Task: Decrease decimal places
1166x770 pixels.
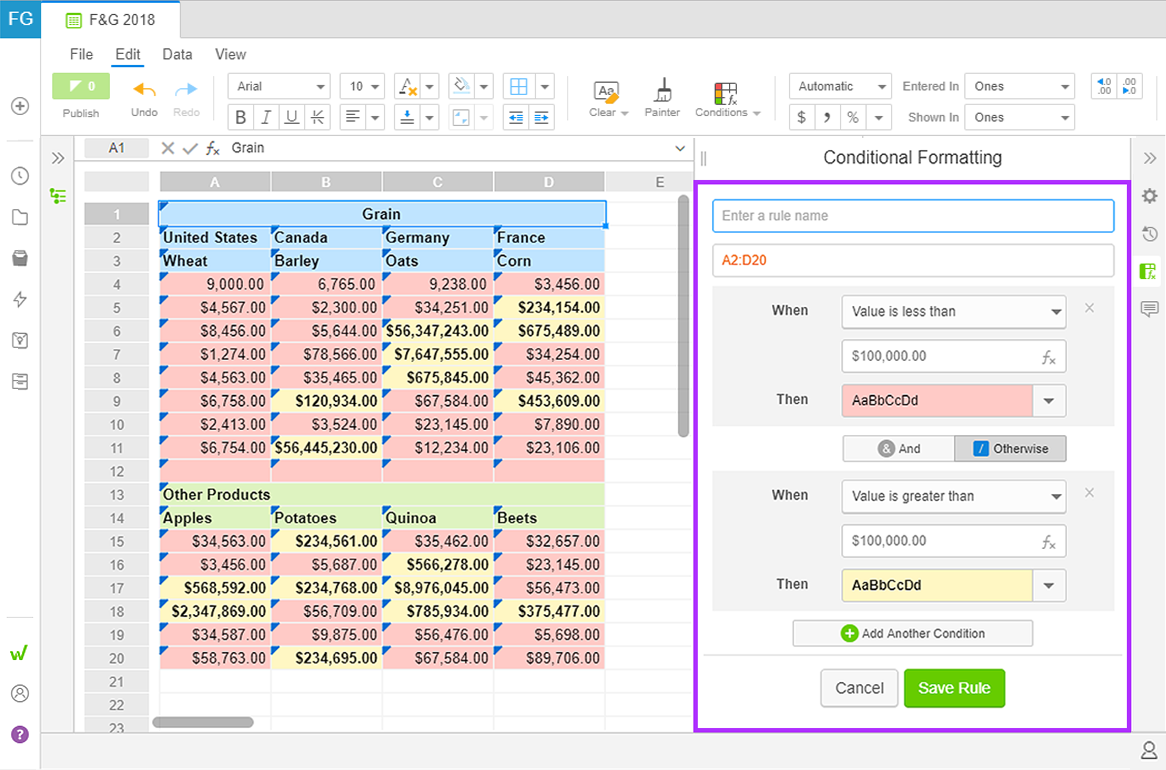Action: click(x=1104, y=86)
